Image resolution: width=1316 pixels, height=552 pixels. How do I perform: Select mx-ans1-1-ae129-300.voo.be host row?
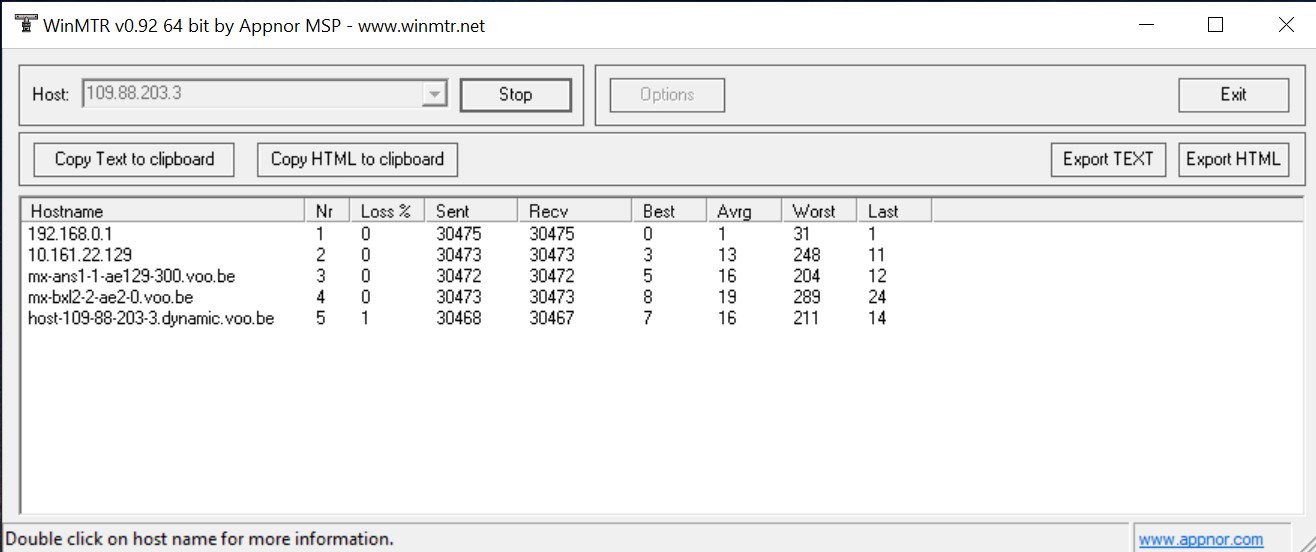(478, 276)
